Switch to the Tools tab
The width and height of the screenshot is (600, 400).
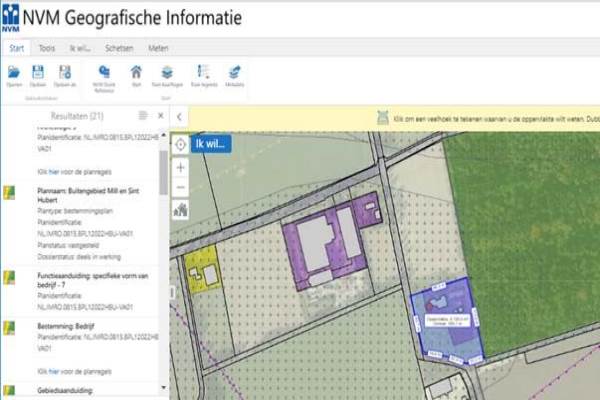pyautogui.click(x=47, y=48)
